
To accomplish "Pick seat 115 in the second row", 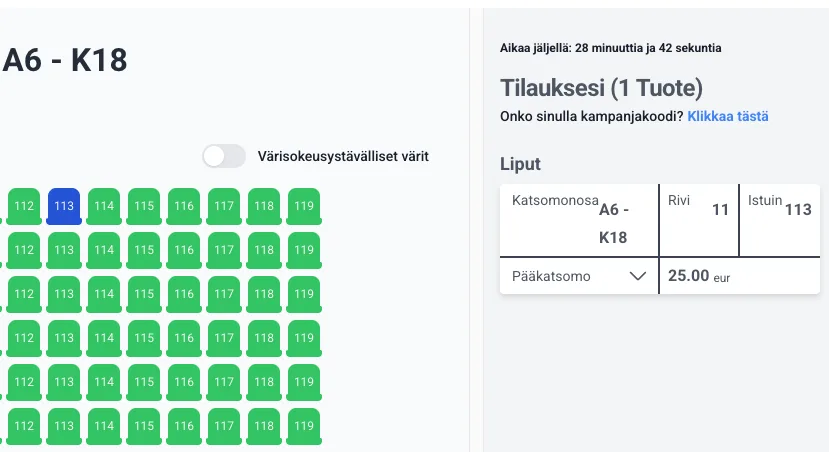I will (x=144, y=250).
